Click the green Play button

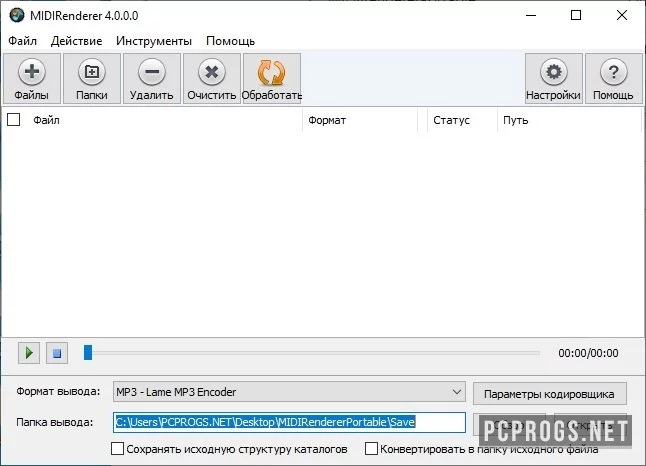click(29, 353)
